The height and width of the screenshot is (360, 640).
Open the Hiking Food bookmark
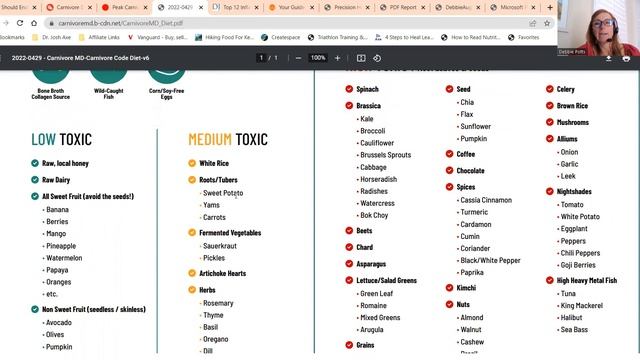click(x=224, y=37)
